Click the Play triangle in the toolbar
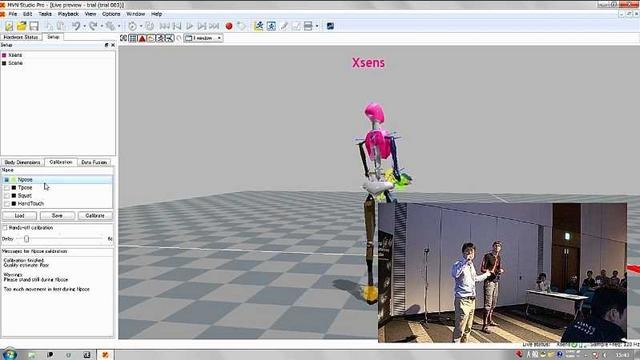The image size is (640, 360). point(189,26)
